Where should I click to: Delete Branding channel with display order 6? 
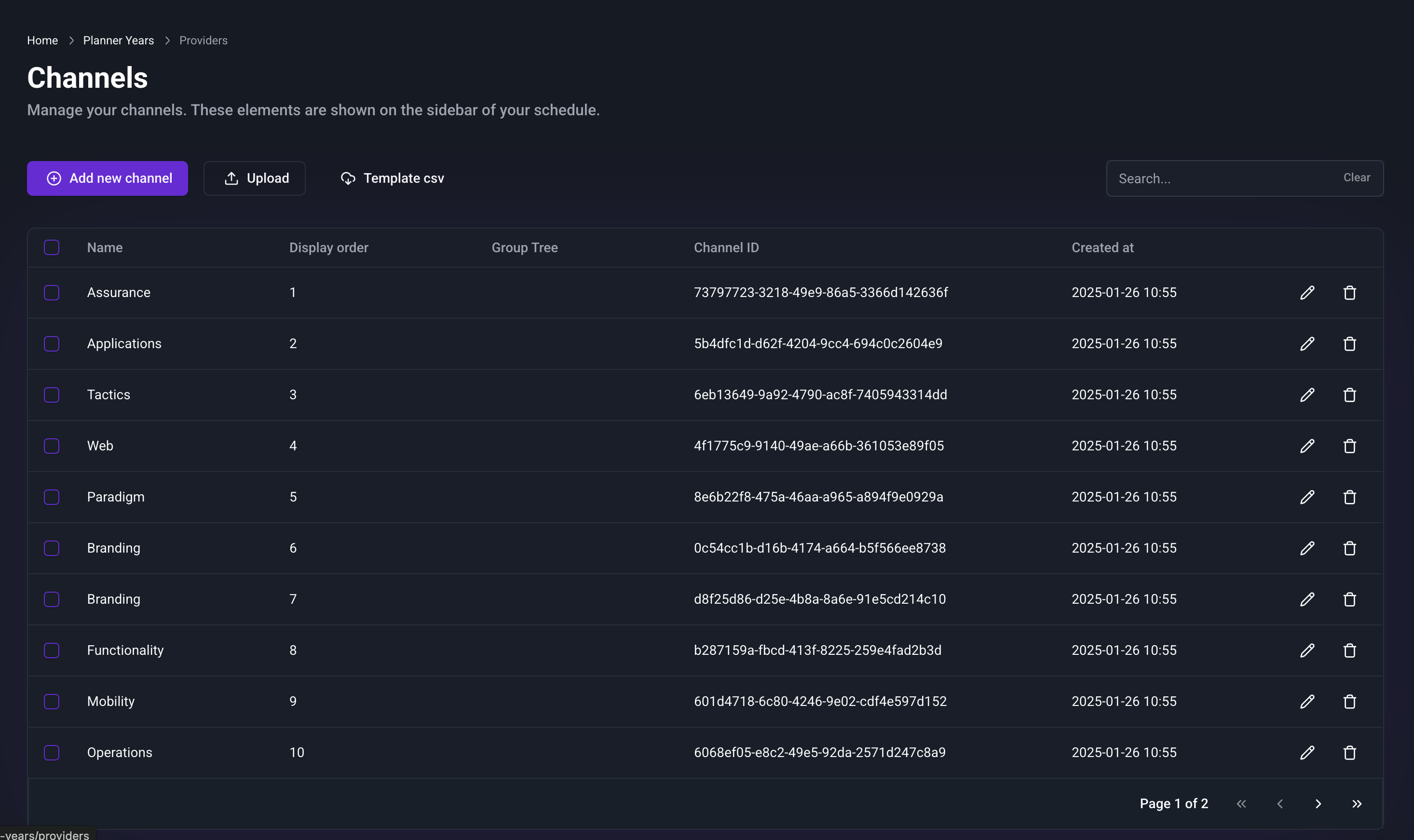1349,548
